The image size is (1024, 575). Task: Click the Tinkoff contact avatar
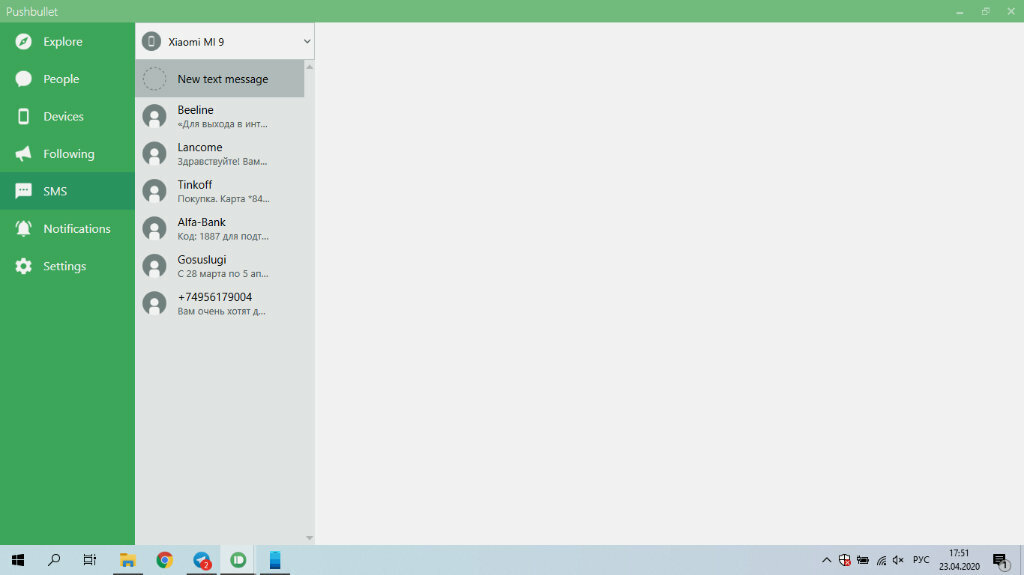click(155, 191)
